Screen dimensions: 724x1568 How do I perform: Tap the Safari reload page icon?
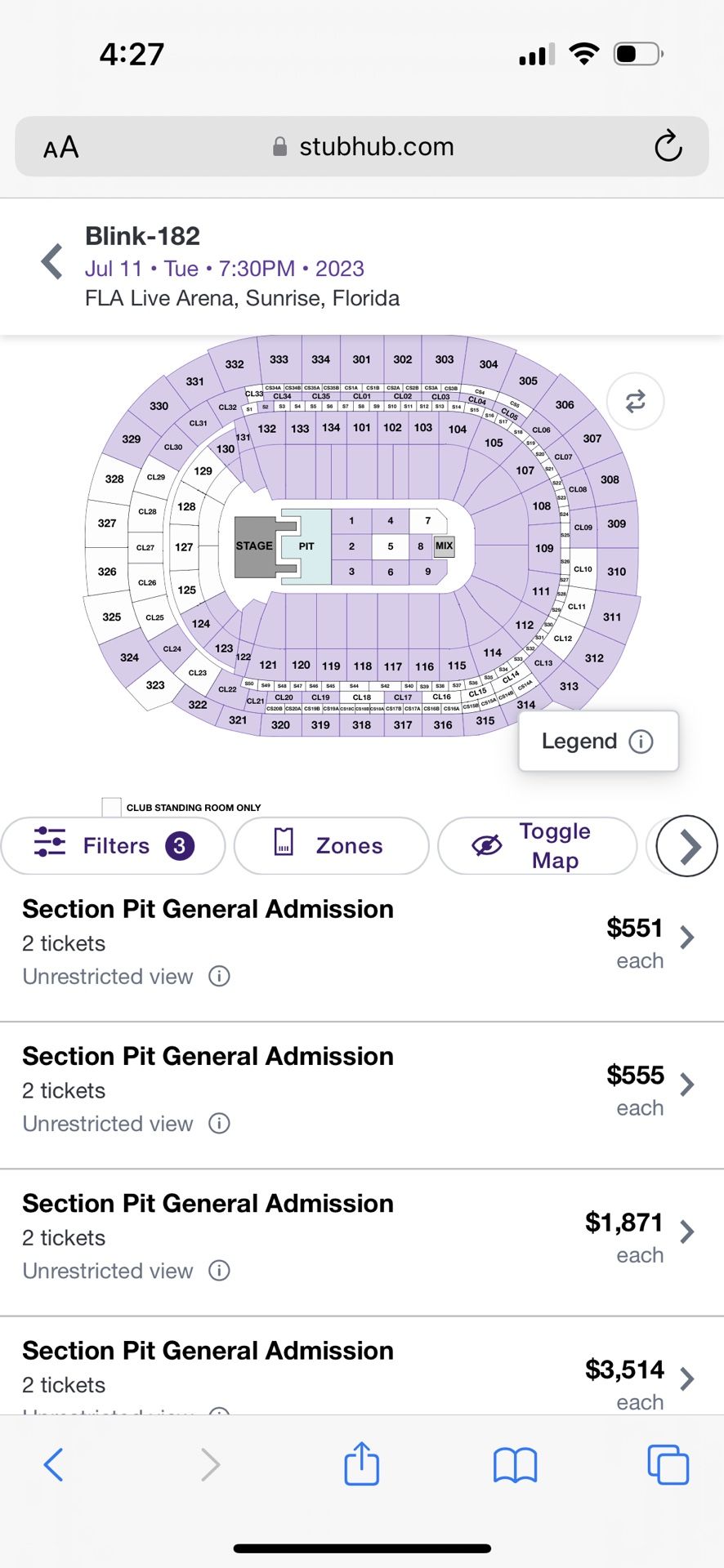[668, 147]
